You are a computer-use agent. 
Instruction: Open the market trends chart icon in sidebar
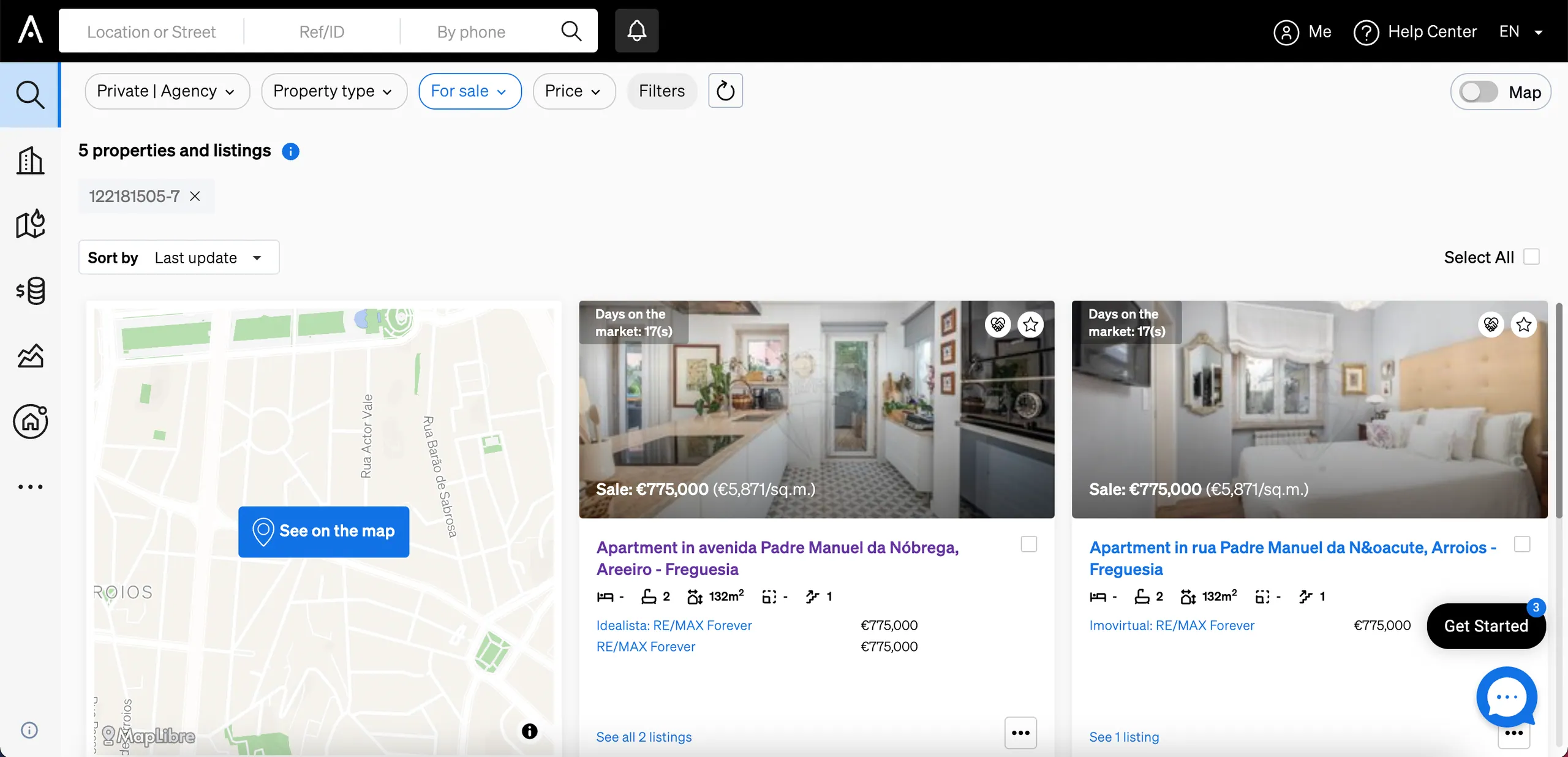point(30,355)
